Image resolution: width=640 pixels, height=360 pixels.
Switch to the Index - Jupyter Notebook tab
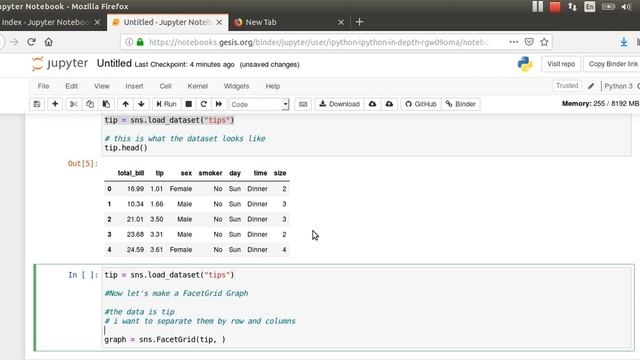(51, 22)
